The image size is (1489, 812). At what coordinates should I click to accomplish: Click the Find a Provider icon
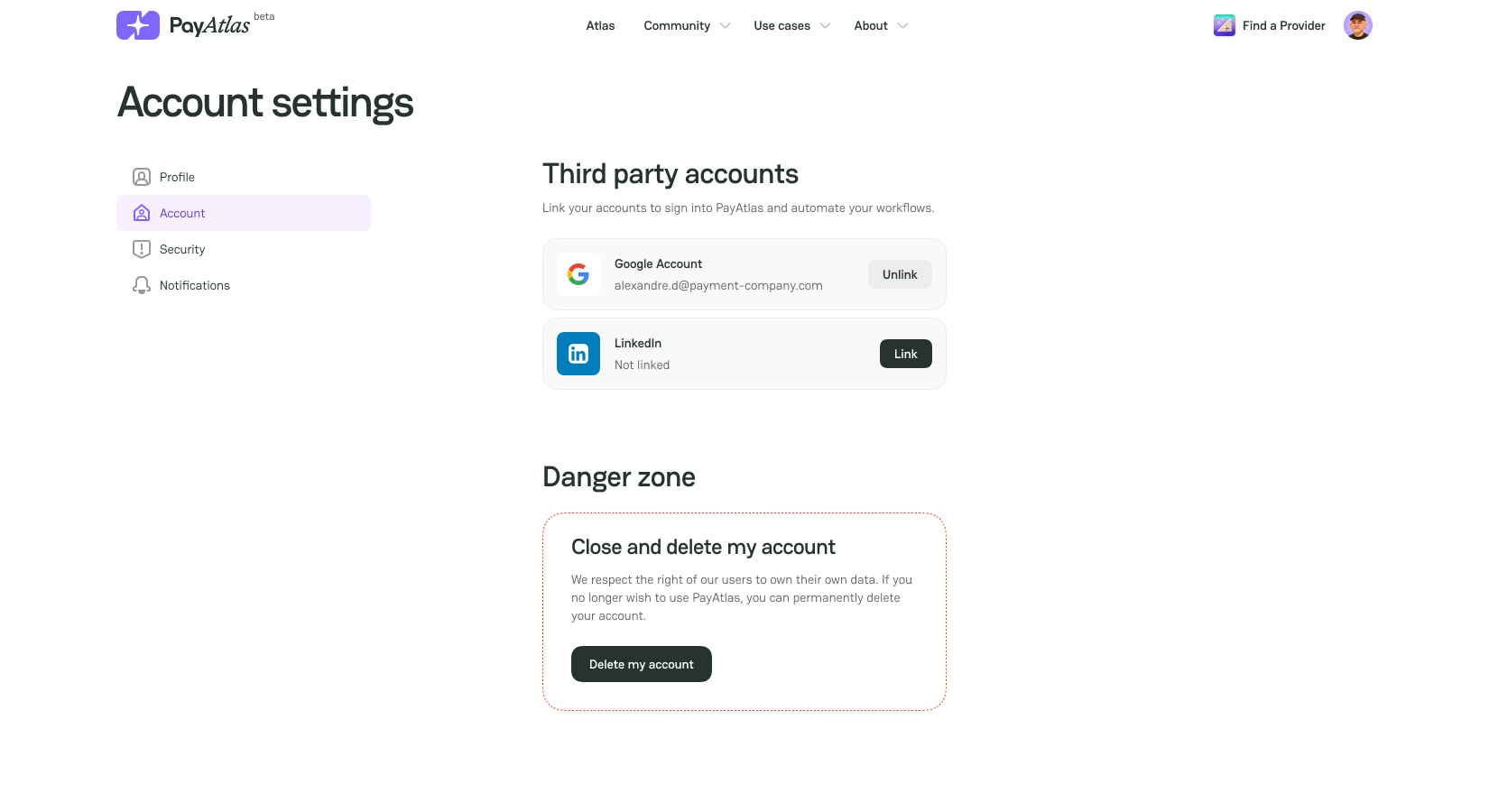pyautogui.click(x=1225, y=25)
